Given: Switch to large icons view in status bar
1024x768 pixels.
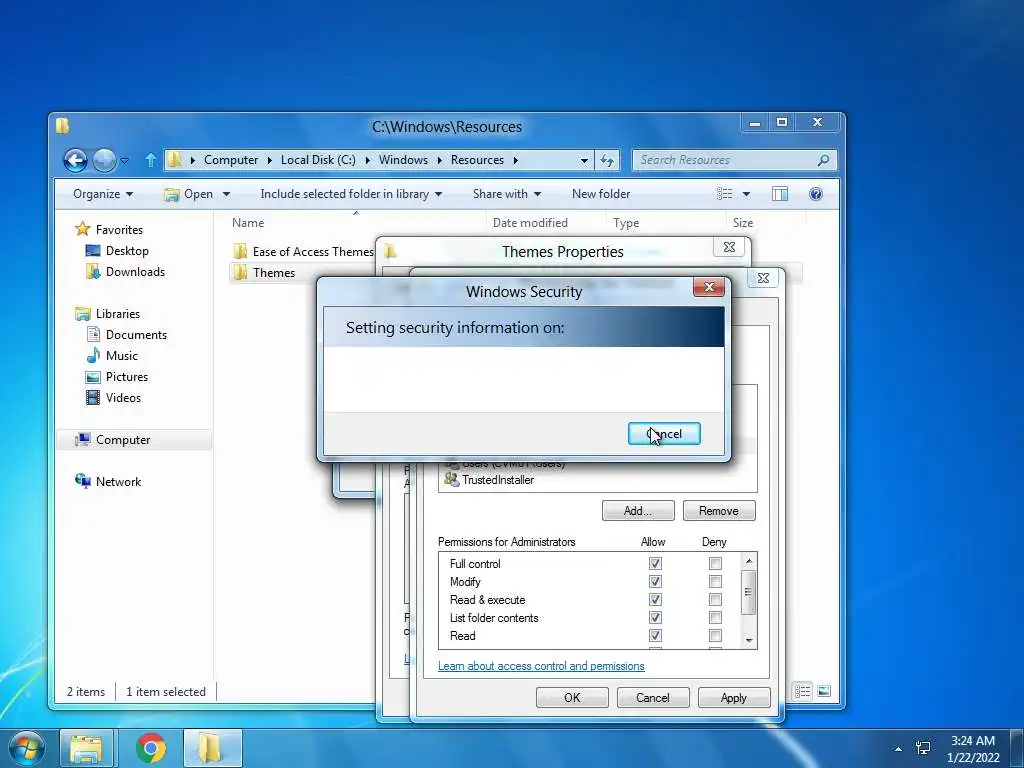Looking at the screenshot, I should 824,691.
